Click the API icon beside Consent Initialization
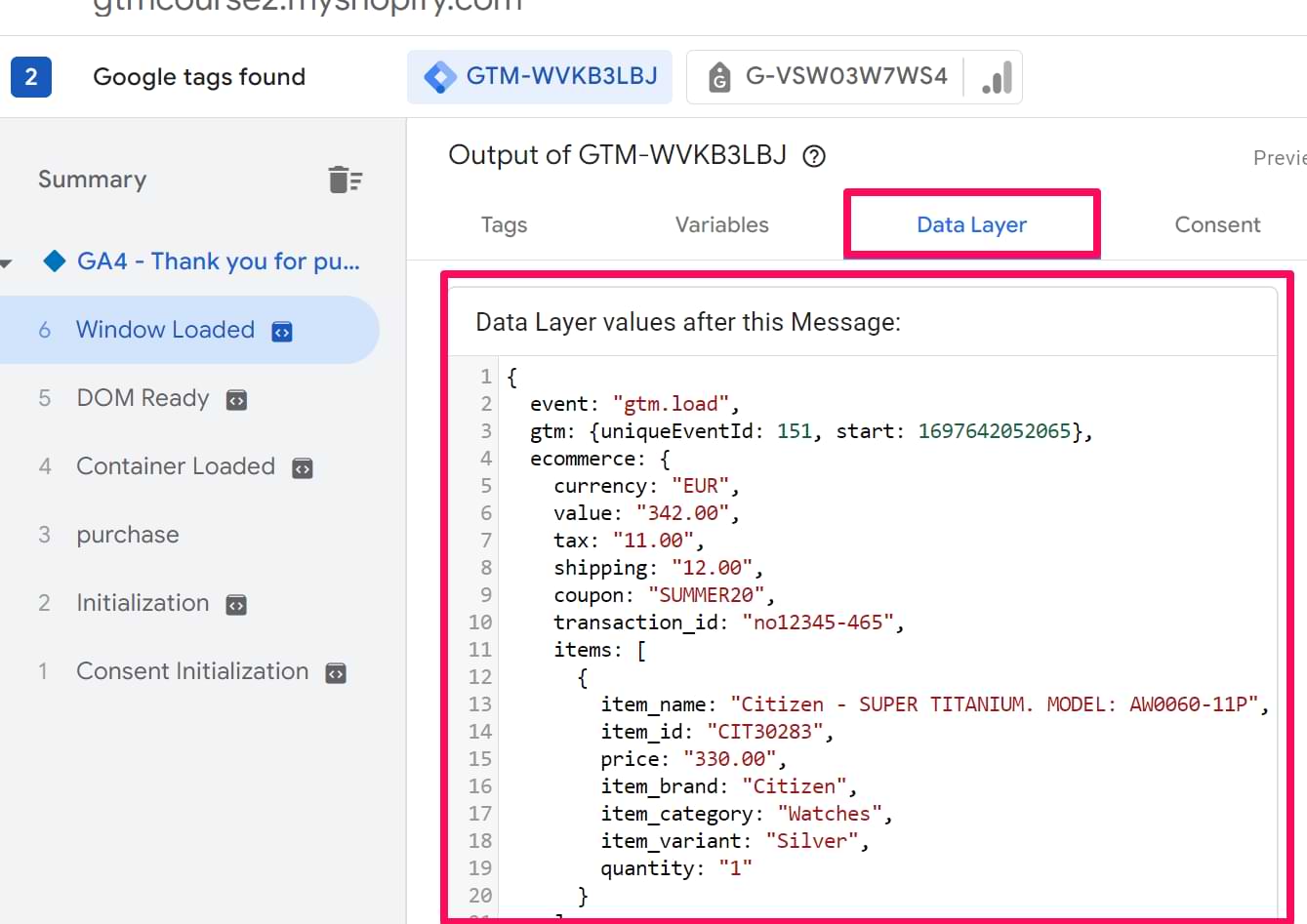This screenshot has width=1307, height=924. coord(336,673)
